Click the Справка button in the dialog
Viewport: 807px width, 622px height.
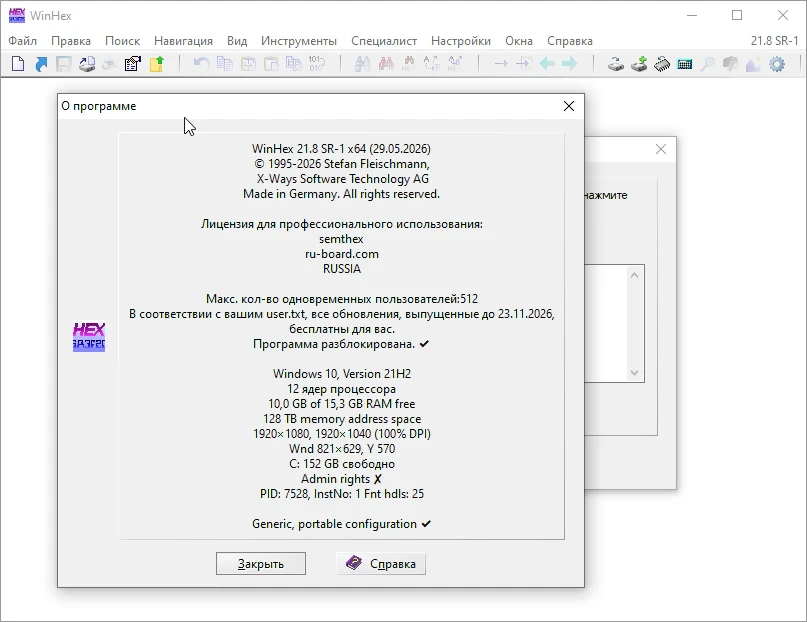381,564
